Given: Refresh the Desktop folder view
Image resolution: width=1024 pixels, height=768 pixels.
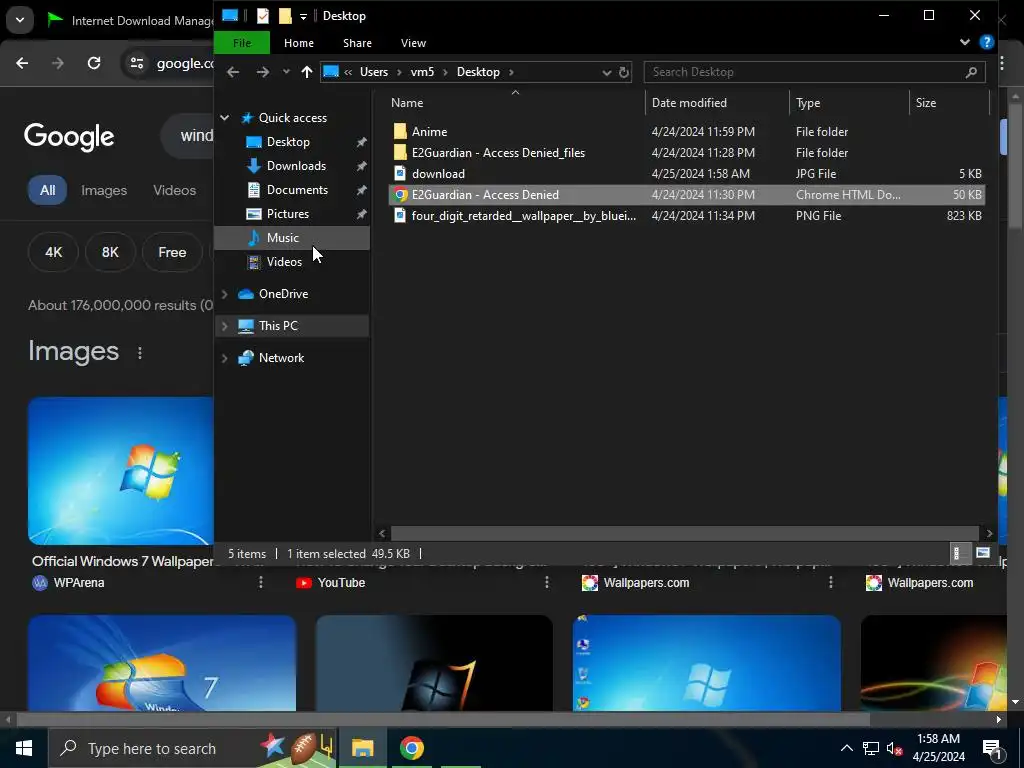Looking at the screenshot, I should click(x=624, y=72).
